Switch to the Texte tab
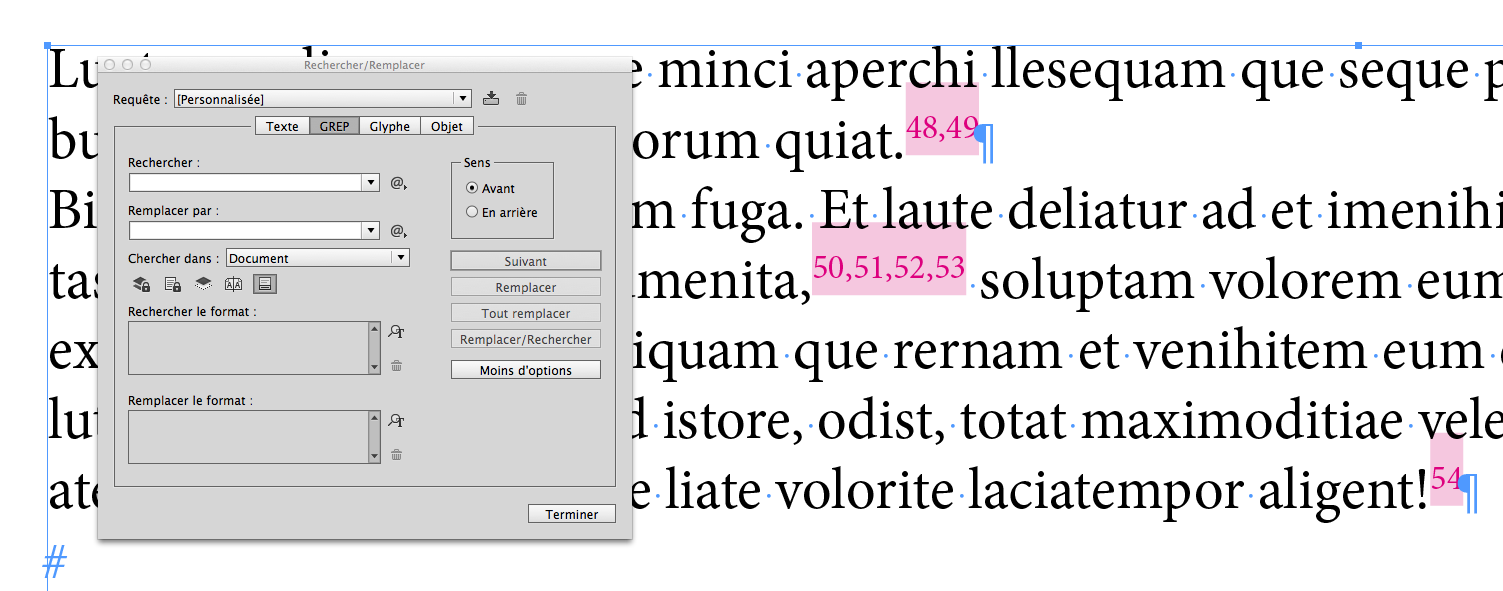 point(282,126)
